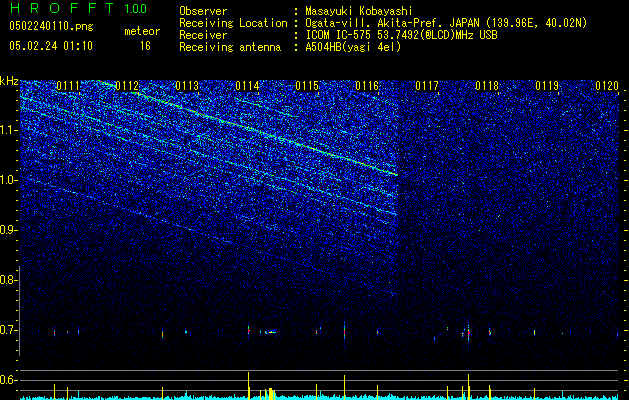Click the horizontal meteor echo streak after 0114

(x=271, y=332)
